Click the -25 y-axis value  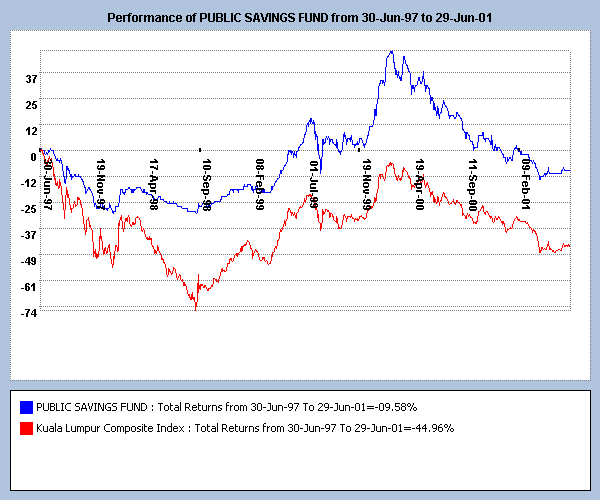tap(29, 209)
